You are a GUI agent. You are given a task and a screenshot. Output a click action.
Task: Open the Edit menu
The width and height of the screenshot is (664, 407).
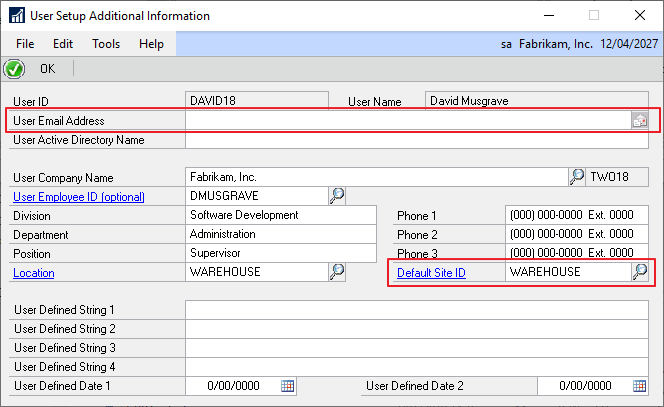(63, 44)
